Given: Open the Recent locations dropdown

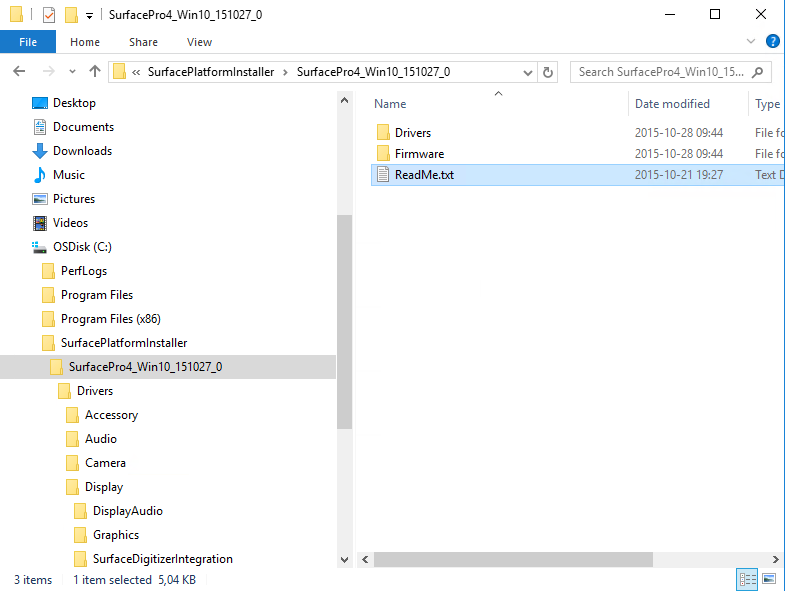Looking at the screenshot, I should 73,72.
